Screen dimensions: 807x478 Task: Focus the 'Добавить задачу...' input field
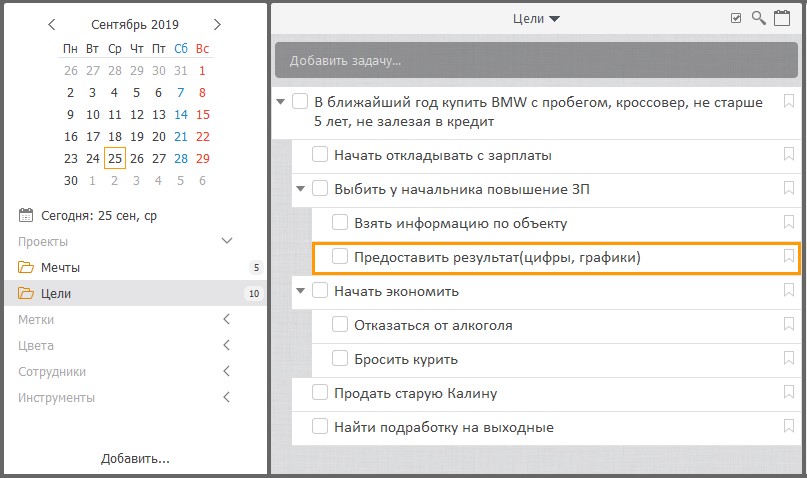click(x=536, y=60)
